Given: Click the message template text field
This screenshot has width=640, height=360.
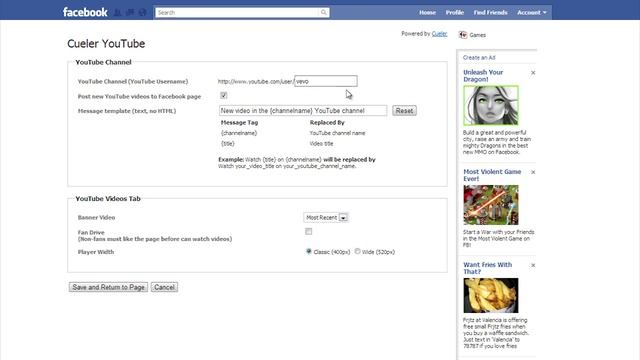Looking at the screenshot, I should (303, 111).
